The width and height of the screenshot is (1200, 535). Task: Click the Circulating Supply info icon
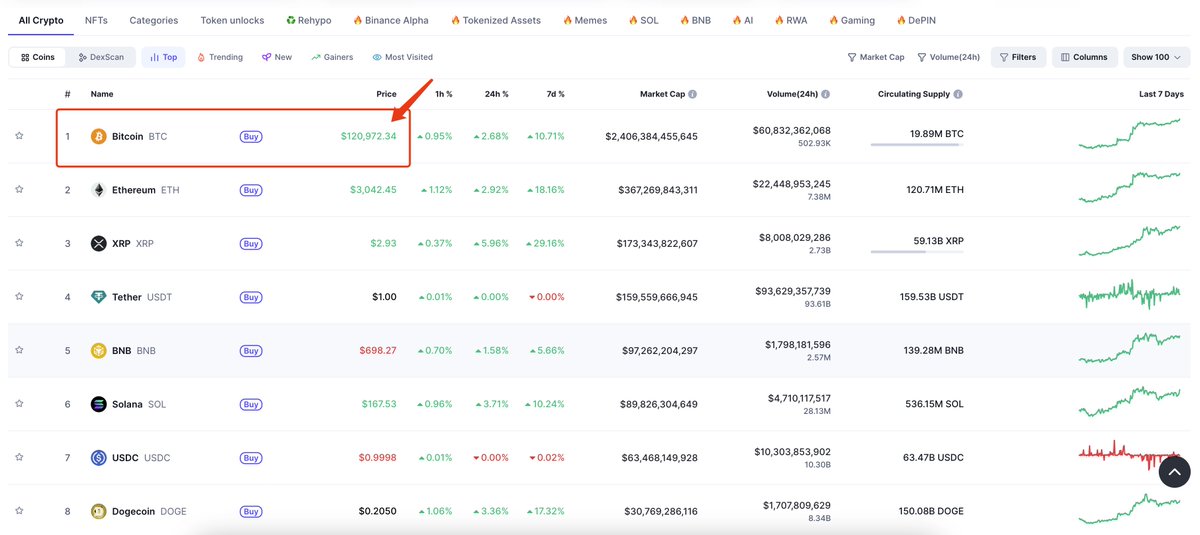pyautogui.click(x=958, y=94)
